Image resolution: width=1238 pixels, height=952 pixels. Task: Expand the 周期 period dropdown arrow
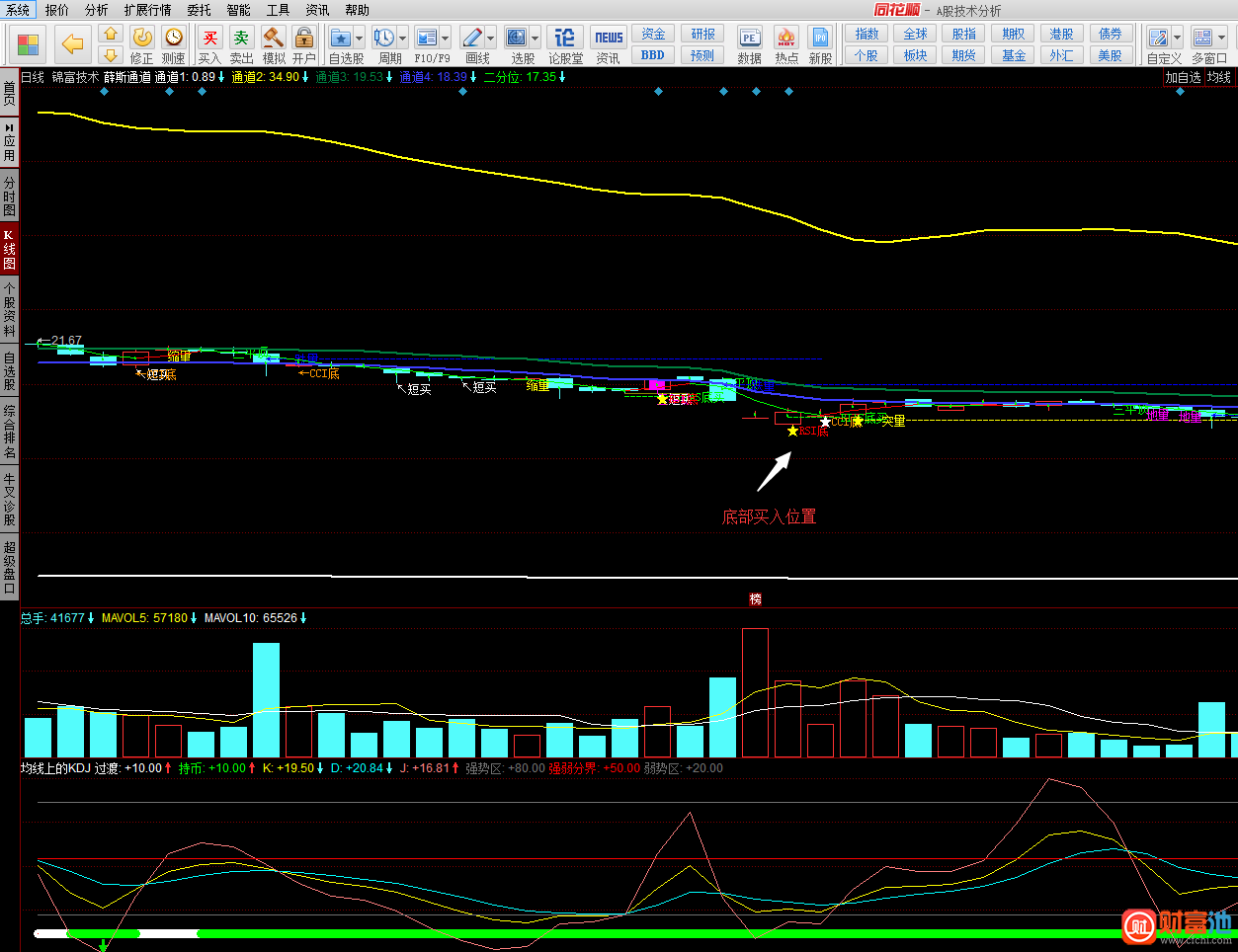[x=403, y=39]
